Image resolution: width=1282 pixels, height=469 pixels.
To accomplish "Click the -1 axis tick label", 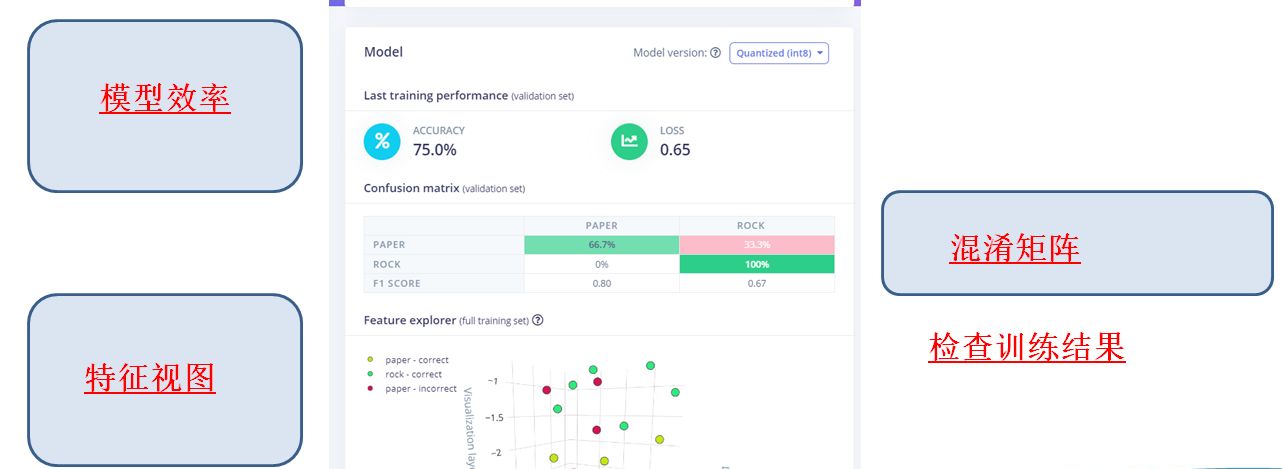I will click(x=493, y=382).
